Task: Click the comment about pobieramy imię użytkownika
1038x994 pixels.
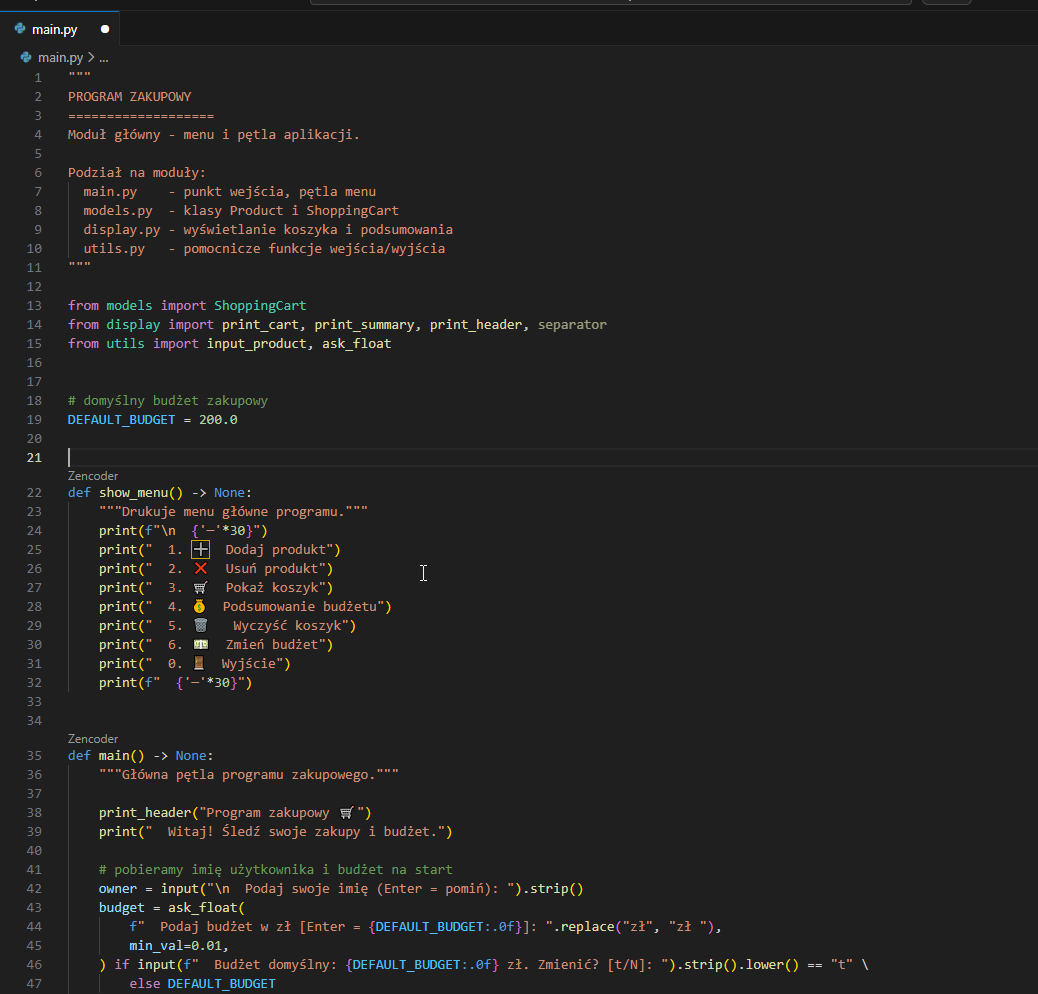Action: point(275,870)
